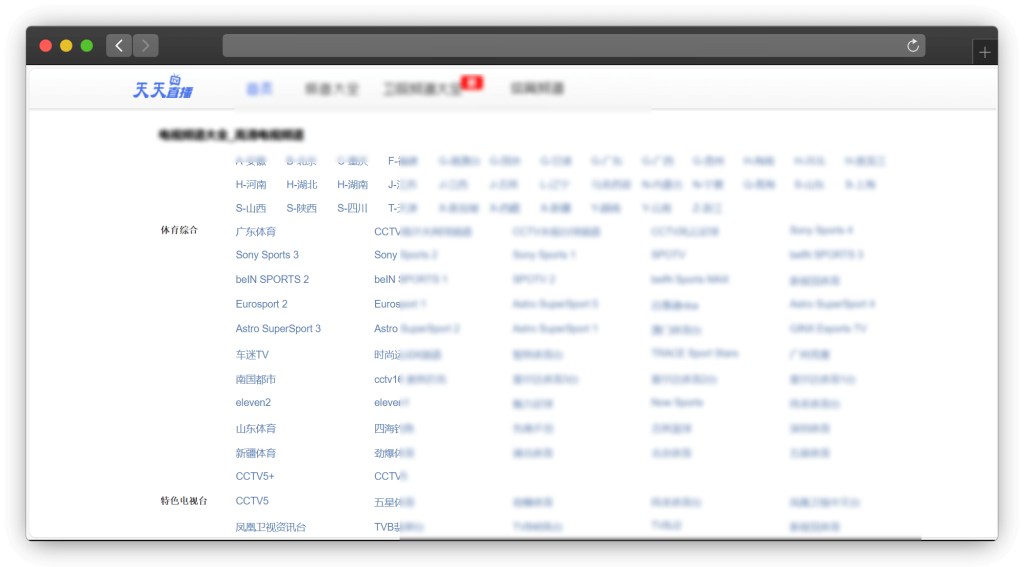Maximize the window with the green button
Screen dimensions: 1024x567
(87, 46)
